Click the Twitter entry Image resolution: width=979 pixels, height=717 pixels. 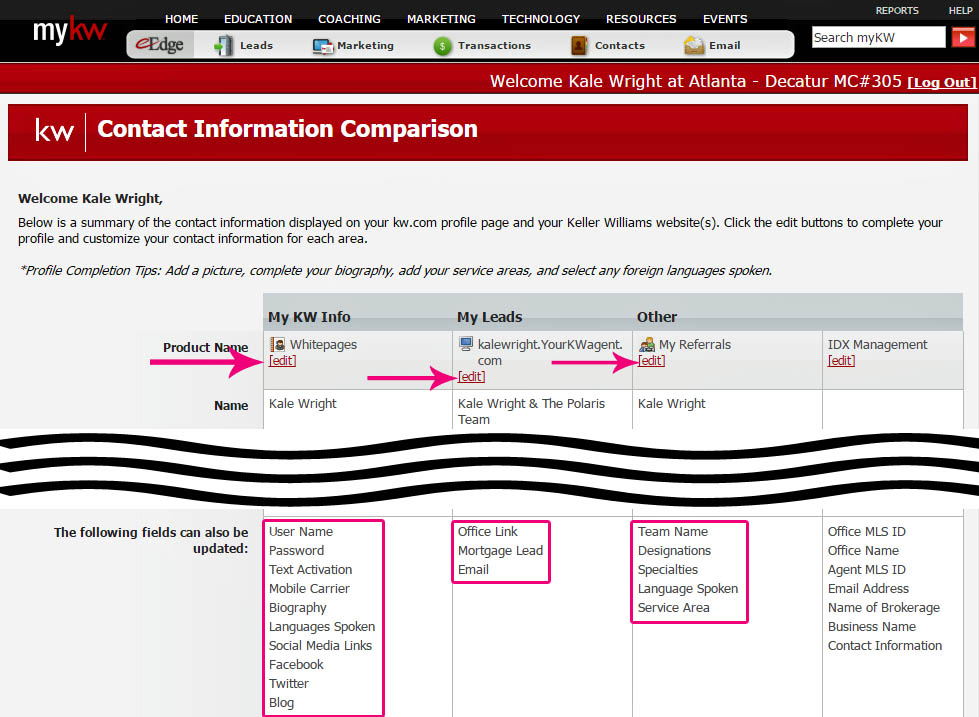click(x=288, y=683)
